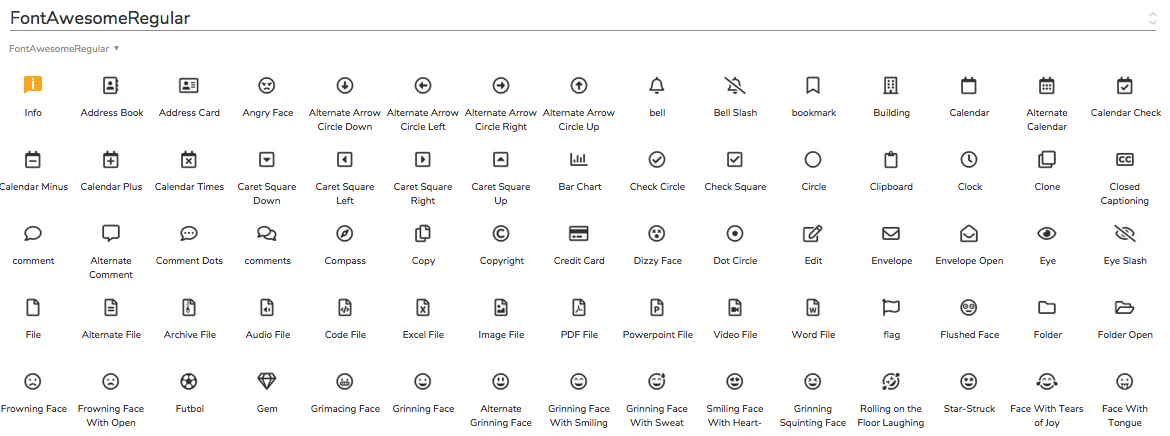Select the Star-Struck face icon

[969, 381]
